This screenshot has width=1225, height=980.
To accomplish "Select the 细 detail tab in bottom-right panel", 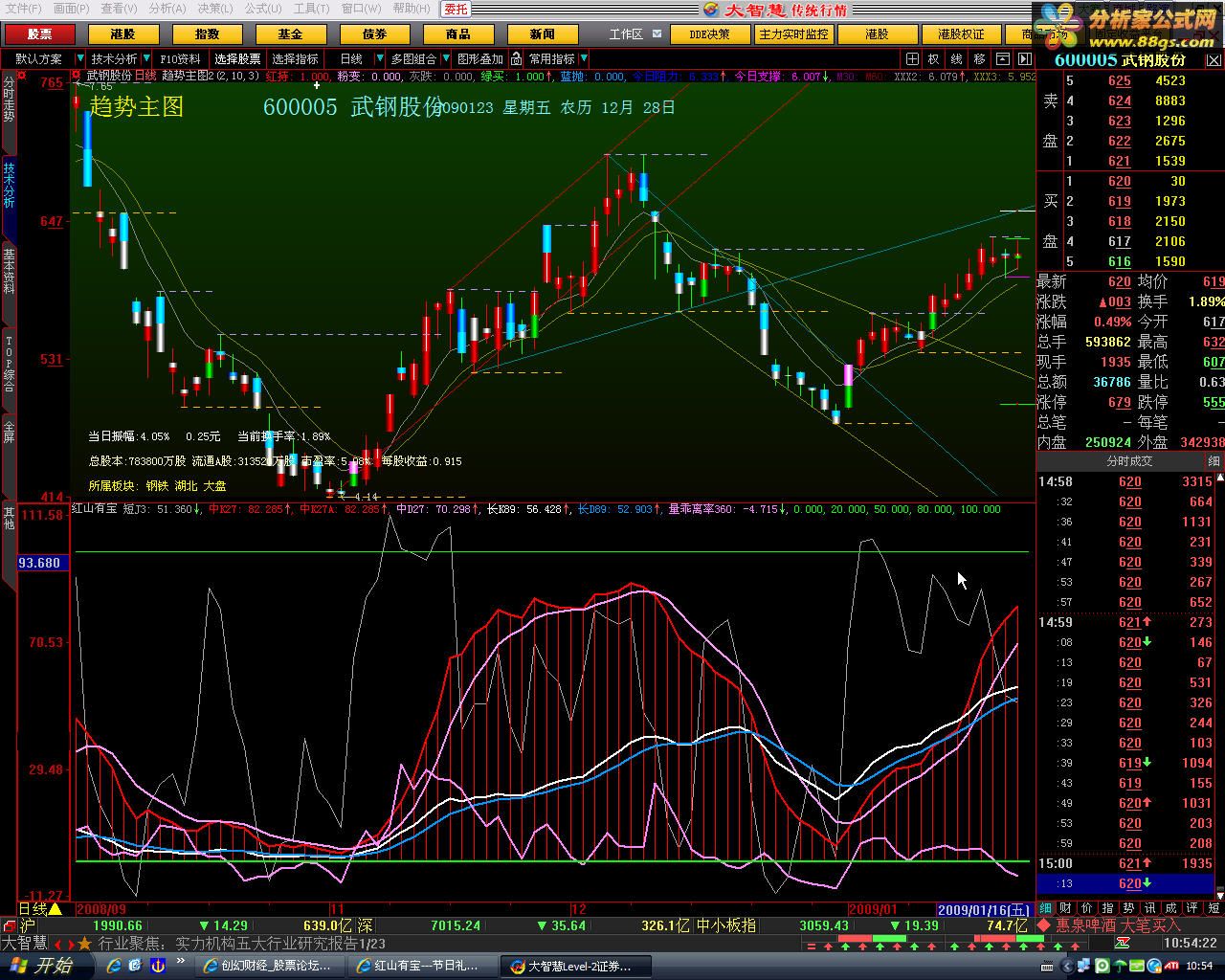I will click(x=1045, y=908).
